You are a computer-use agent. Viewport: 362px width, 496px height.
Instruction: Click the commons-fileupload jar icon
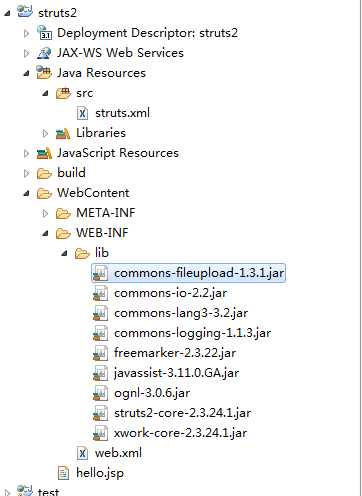[100, 273]
